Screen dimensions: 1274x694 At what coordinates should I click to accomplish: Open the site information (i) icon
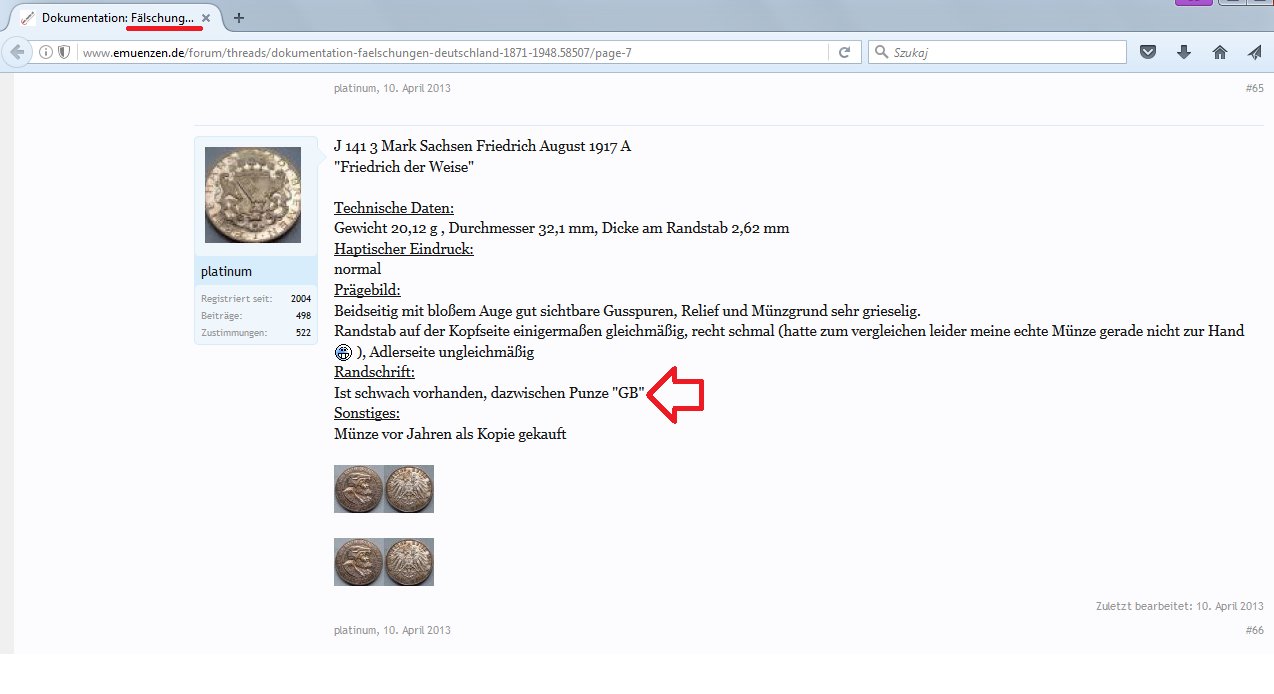(x=47, y=52)
